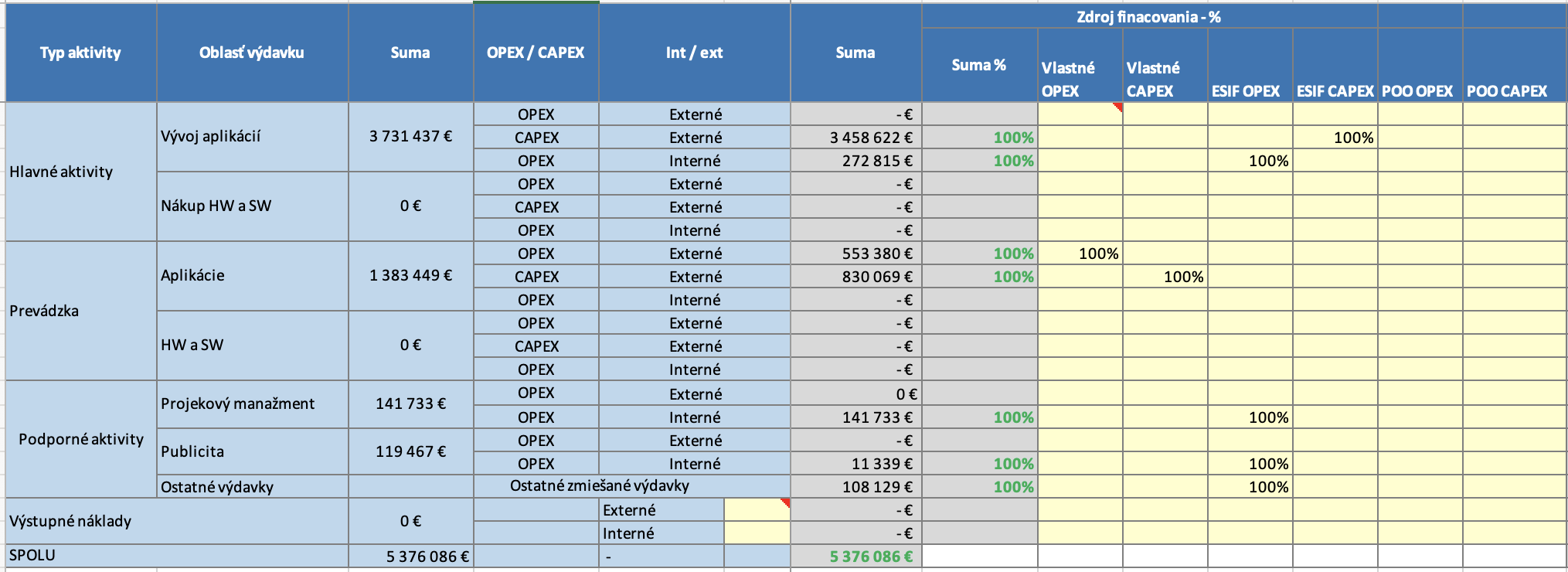This screenshot has width=1568, height=572.
Task: Click the 'Ostatné výdavky' cell
Action: 252,487
